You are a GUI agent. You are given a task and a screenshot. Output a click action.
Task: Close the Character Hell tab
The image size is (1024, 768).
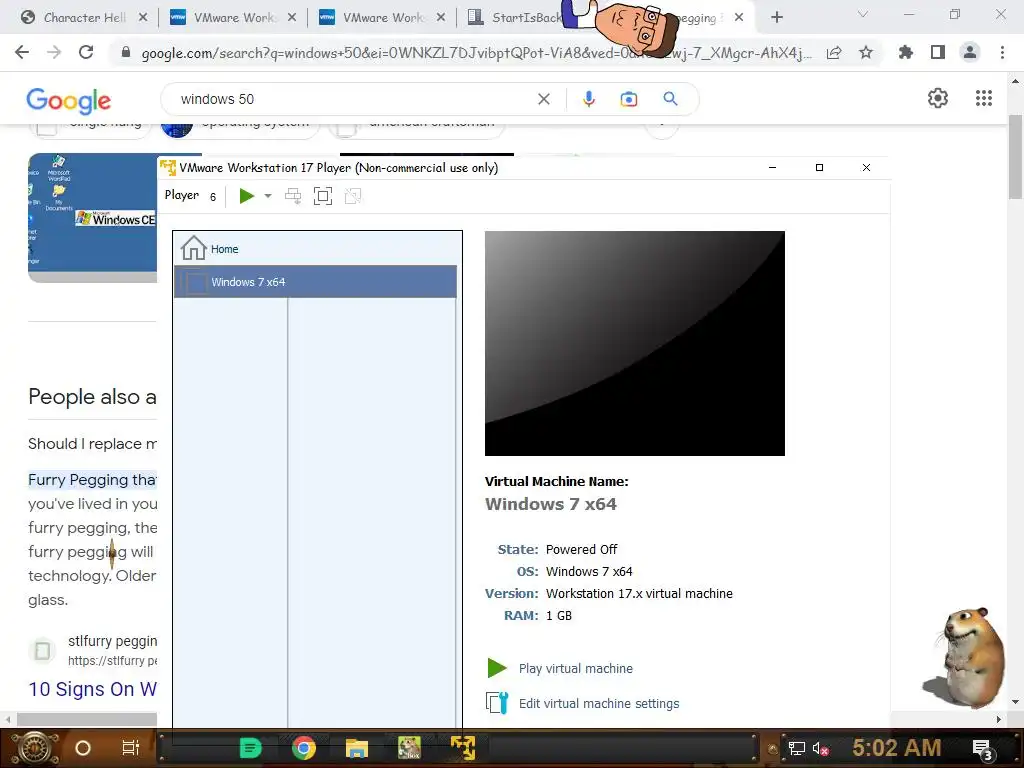pos(143,18)
